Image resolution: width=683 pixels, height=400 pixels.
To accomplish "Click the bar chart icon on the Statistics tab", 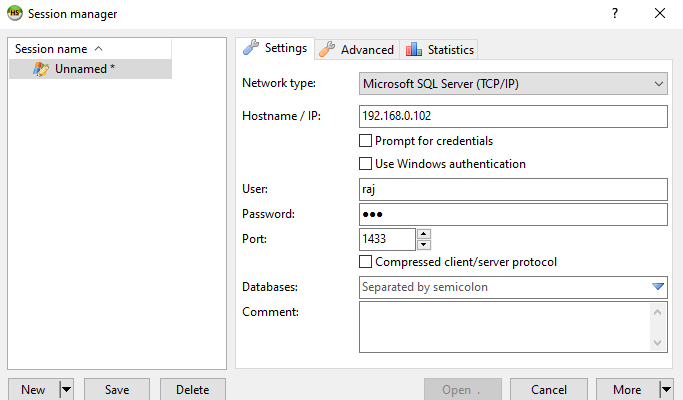I will click(x=414, y=49).
